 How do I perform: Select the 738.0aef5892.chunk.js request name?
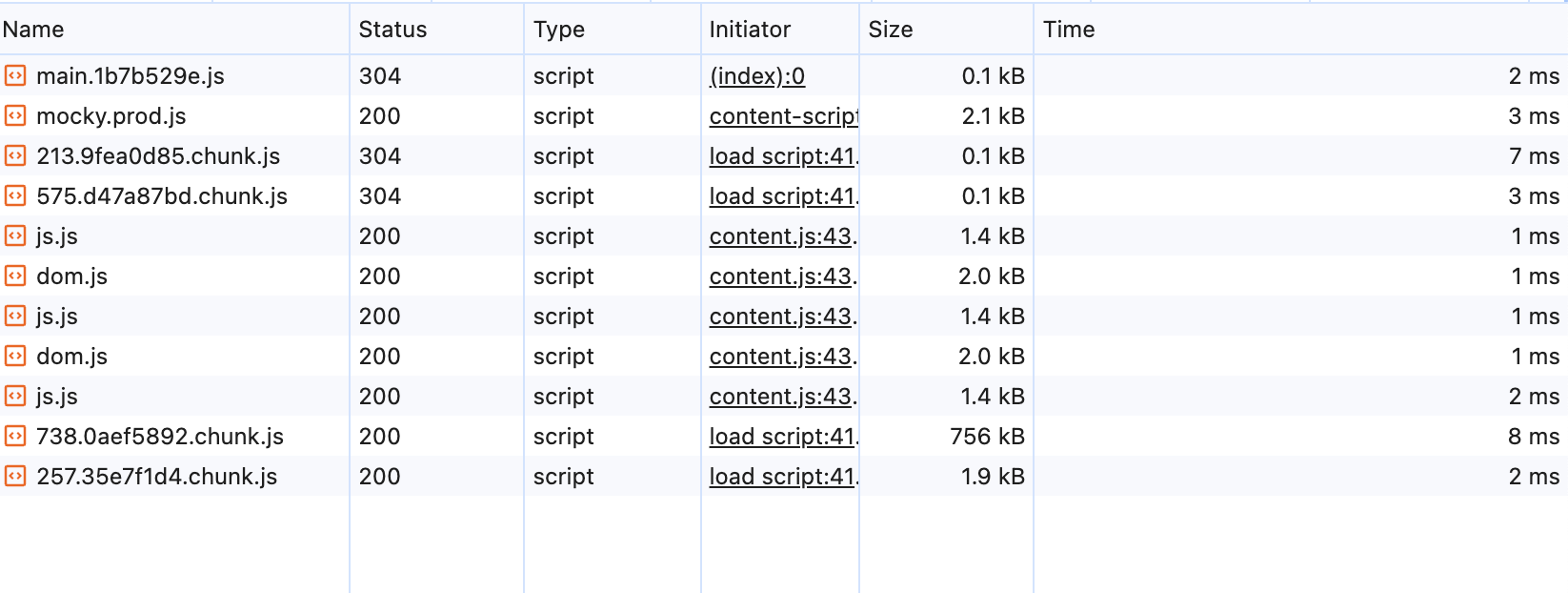pyautogui.click(x=160, y=437)
